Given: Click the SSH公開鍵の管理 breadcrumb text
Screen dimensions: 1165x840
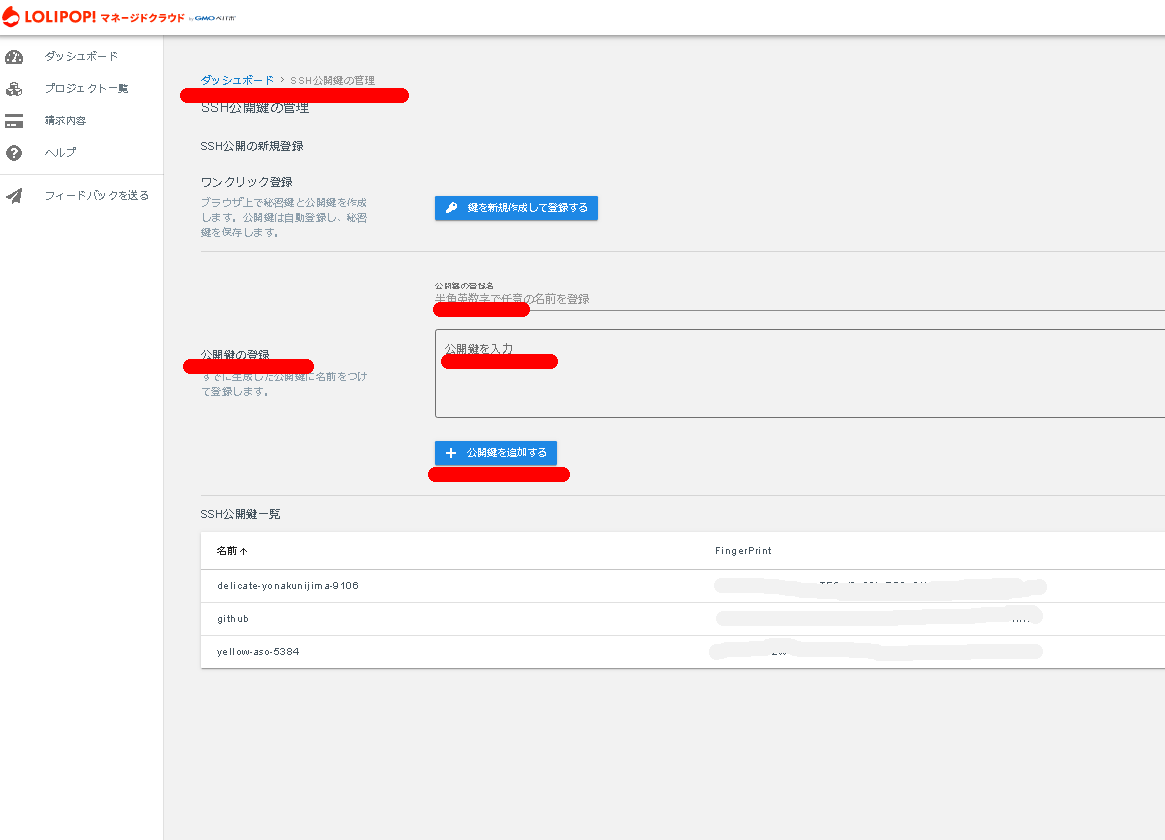Looking at the screenshot, I should (332, 80).
